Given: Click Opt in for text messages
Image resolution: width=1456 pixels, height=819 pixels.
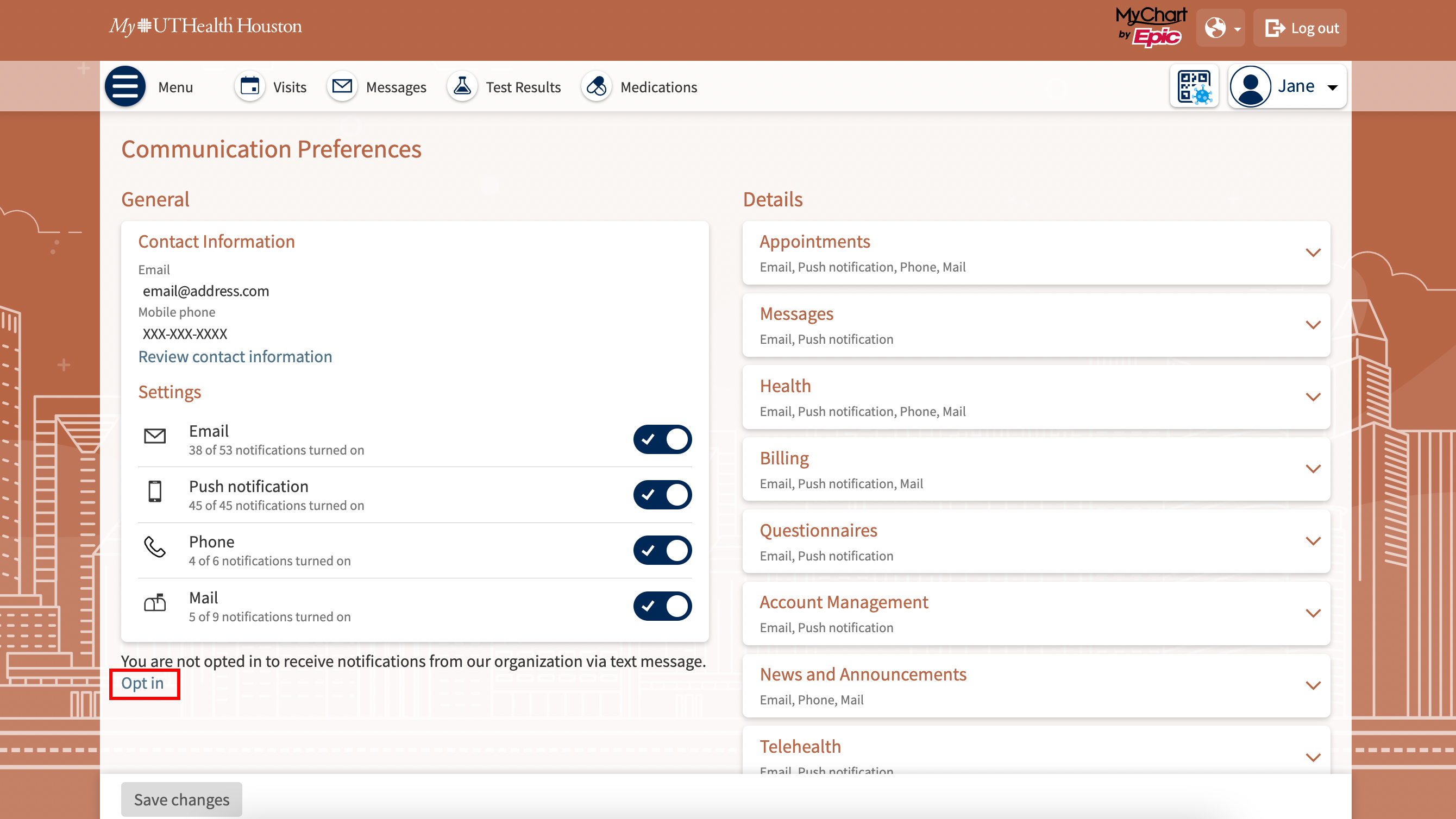Looking at the screenshot, I should click(x=142, y=683).
